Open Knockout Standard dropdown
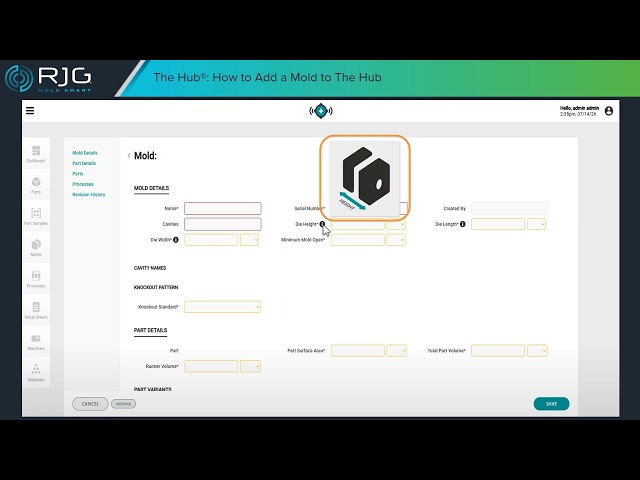 coord(222,307)
